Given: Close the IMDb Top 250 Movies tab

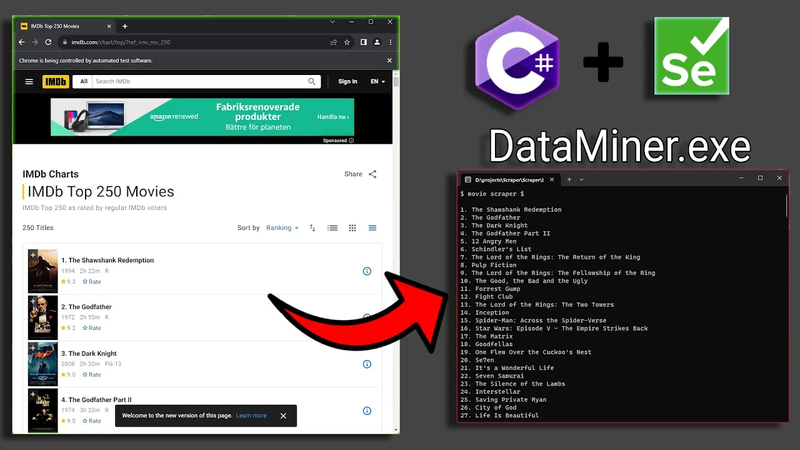Looking at the screenshot, I should (109, 26).
